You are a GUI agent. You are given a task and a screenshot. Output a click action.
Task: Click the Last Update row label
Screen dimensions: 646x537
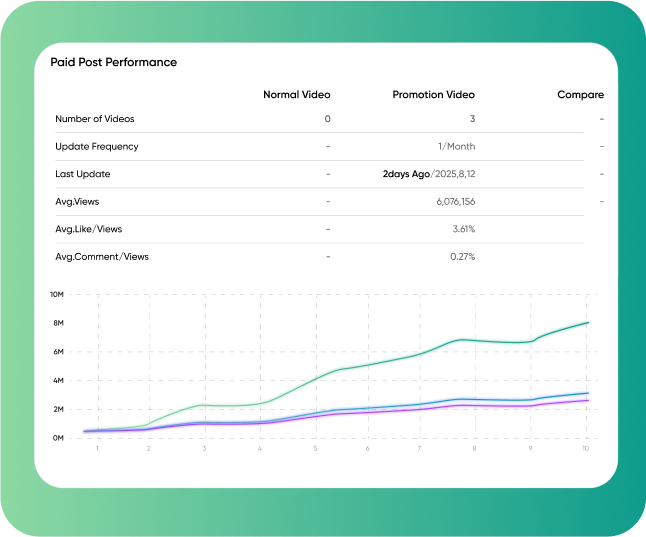[x=83, y=174]
